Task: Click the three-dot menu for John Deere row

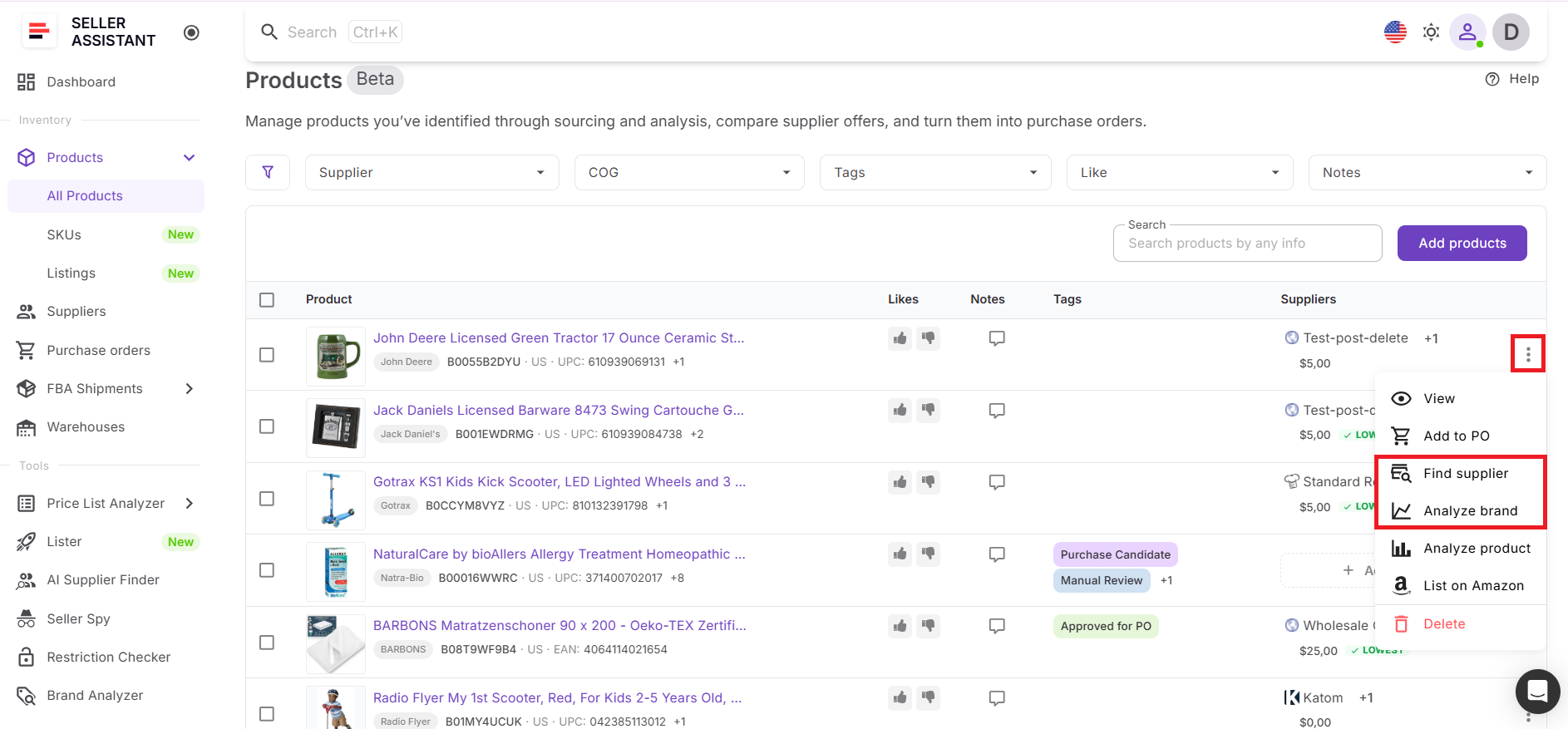Action: [x=1528, y=355]
